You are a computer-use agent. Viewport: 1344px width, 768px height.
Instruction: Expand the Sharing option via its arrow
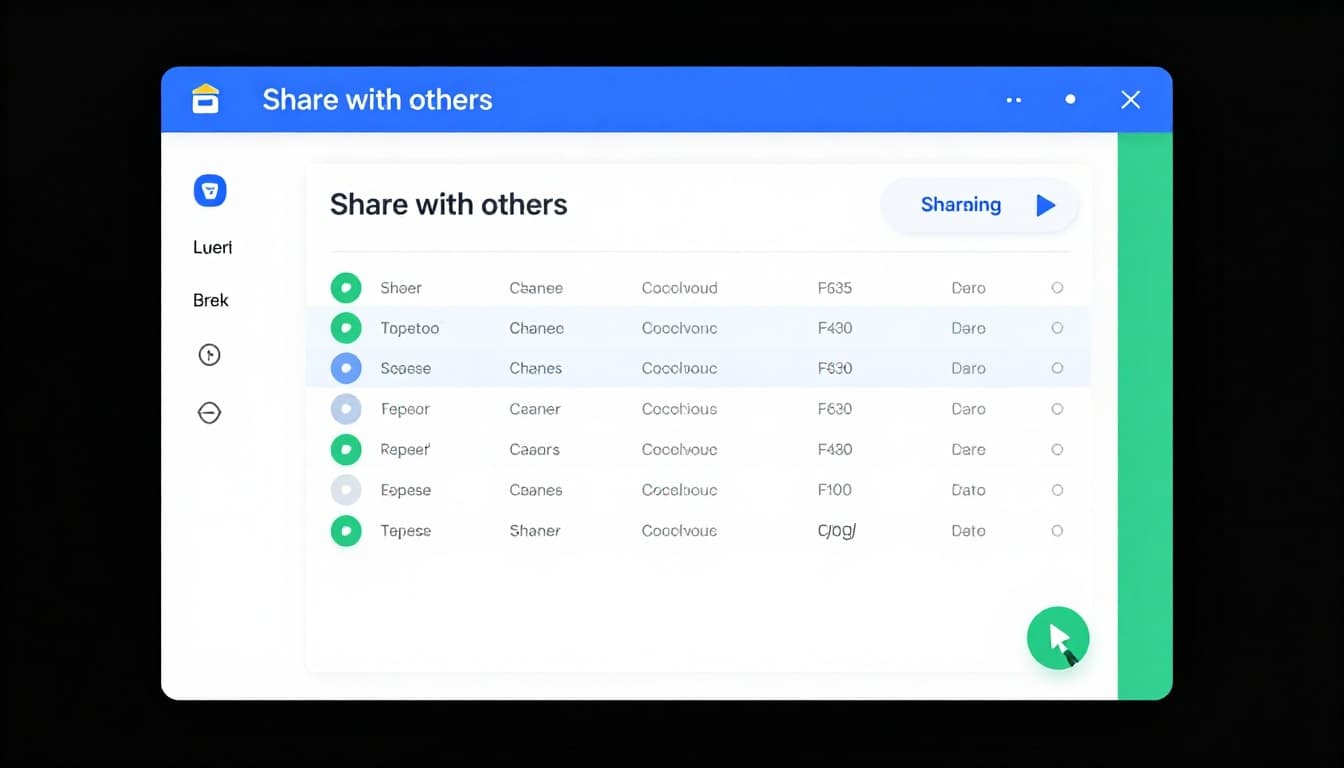pos(1046,205)
